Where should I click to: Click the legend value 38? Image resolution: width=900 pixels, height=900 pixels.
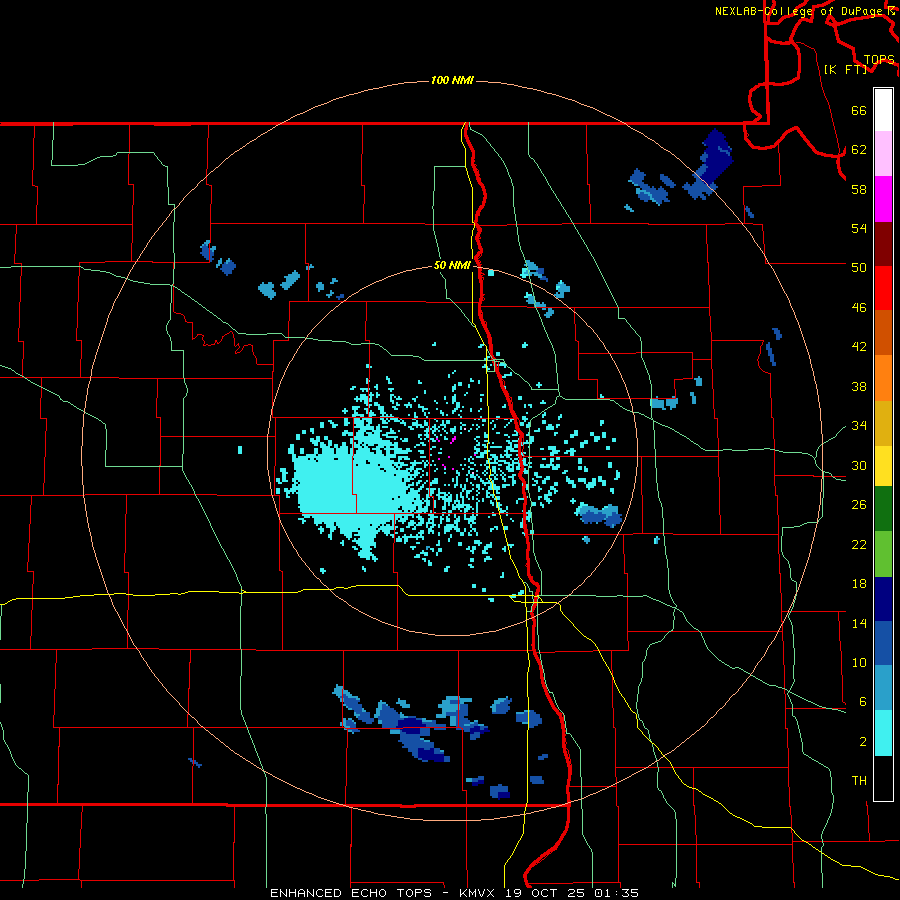(859, 386)
